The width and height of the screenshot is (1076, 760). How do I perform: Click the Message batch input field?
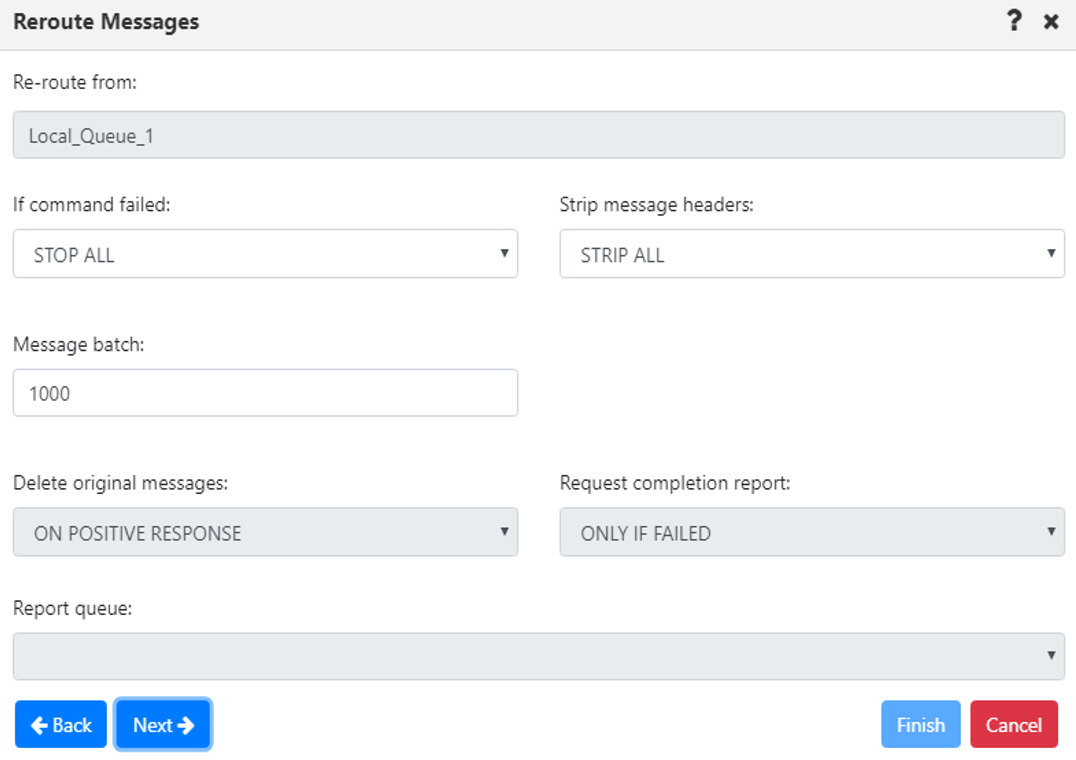coord(265,392)
